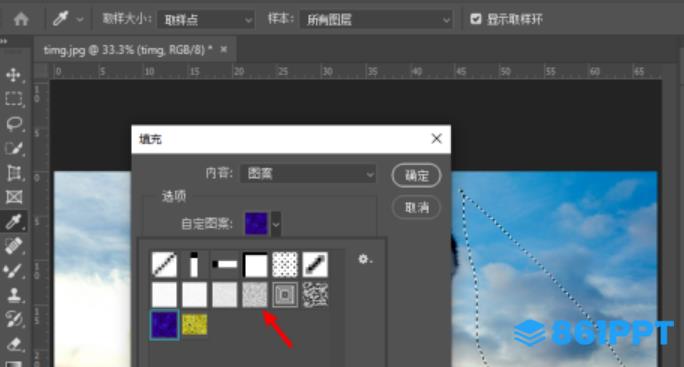
Task: Click the 取消 button
Action: (x=417, y=207)
